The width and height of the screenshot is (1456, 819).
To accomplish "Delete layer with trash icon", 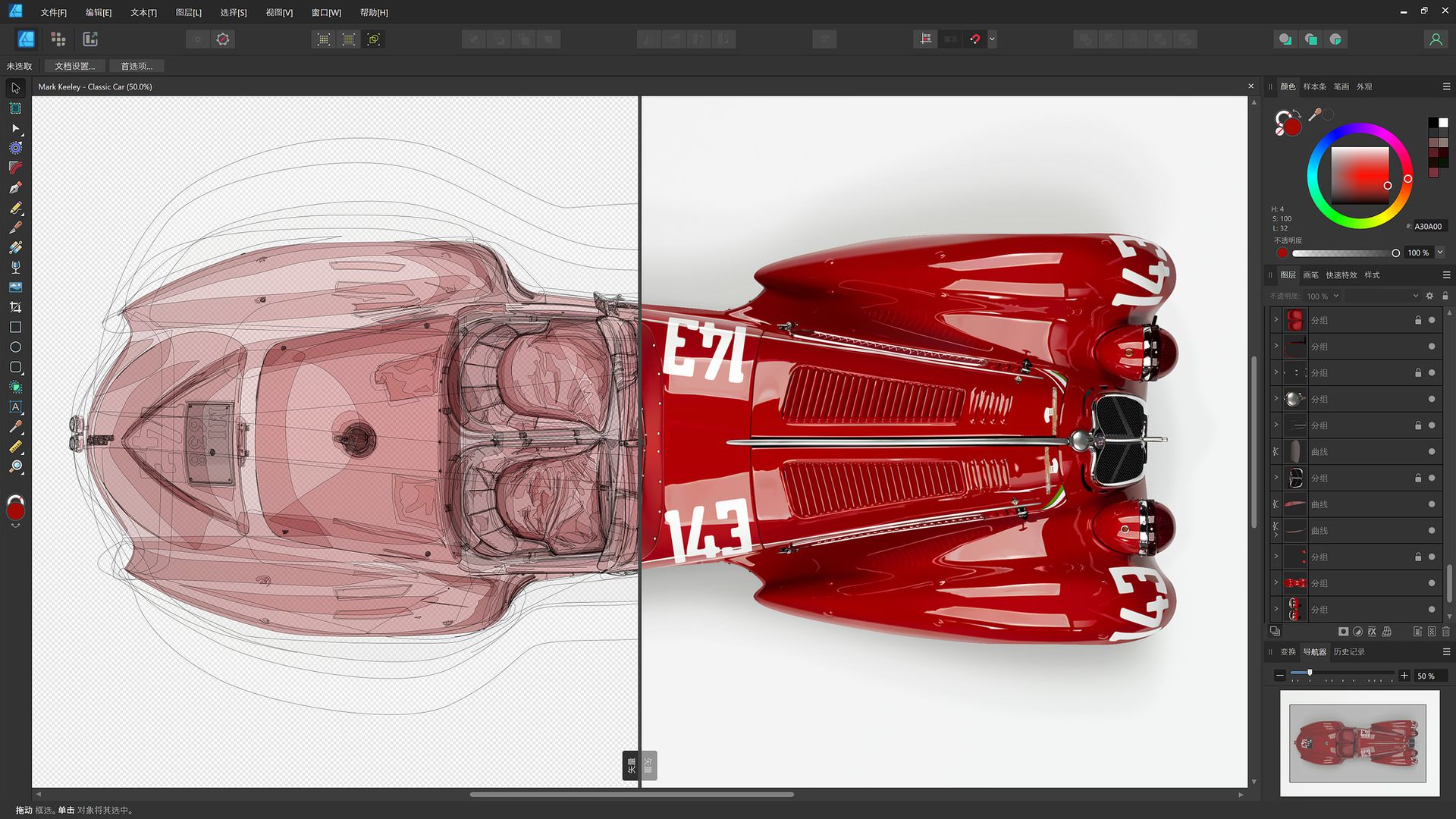I will [x=1445, y=632].
